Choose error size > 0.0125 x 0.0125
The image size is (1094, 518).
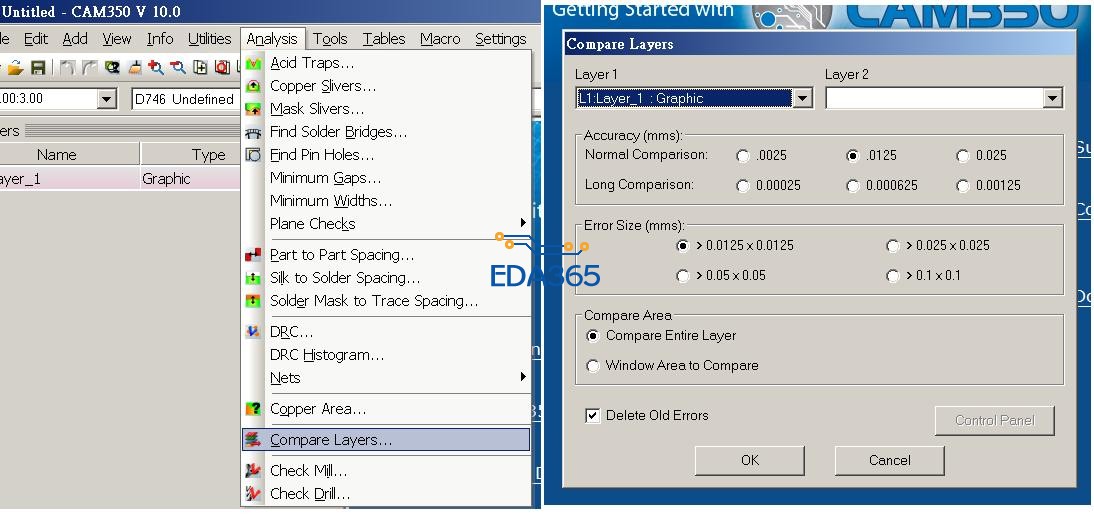click(683, 246)
